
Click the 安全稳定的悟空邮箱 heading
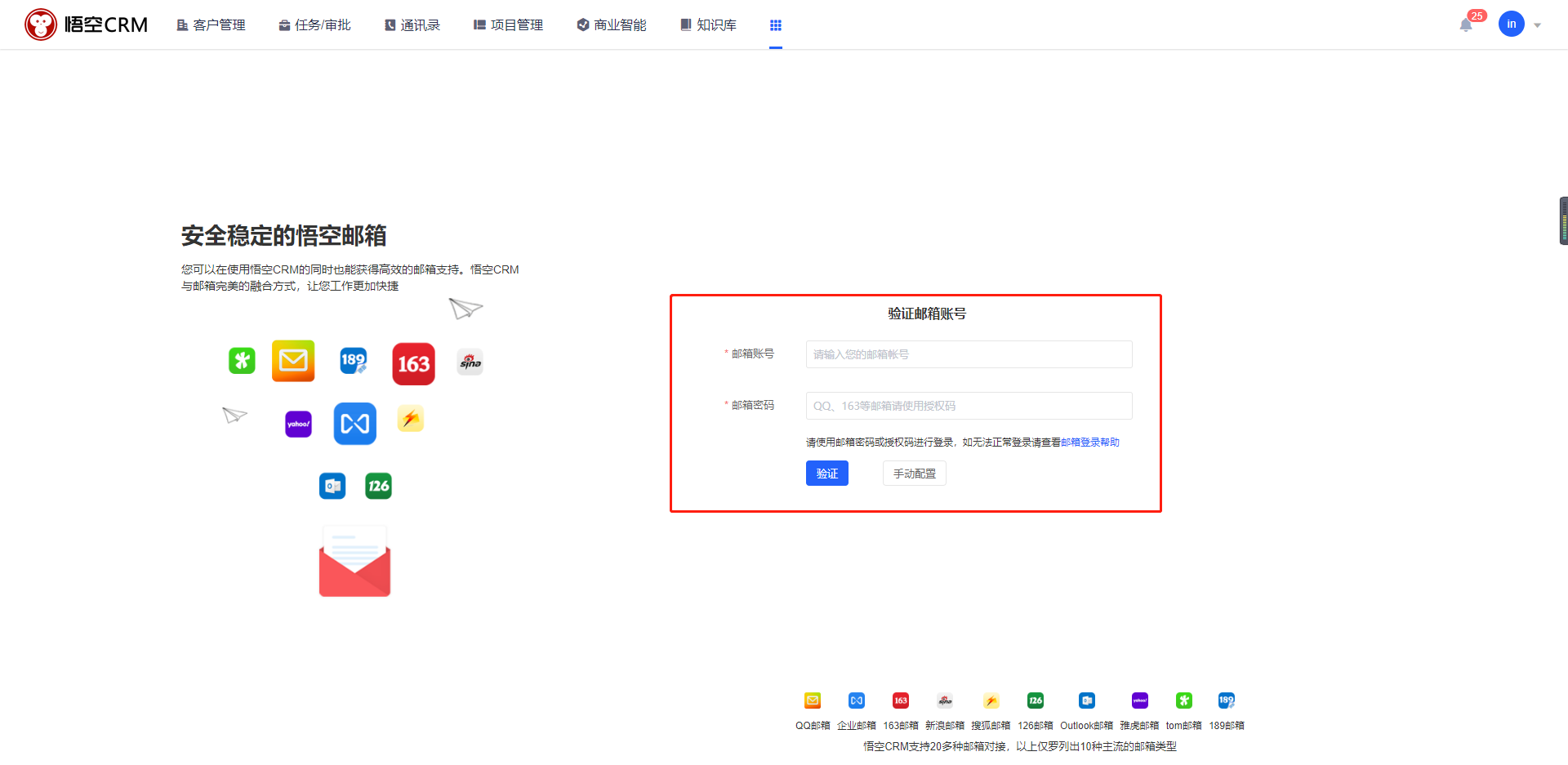coord(283,236)
